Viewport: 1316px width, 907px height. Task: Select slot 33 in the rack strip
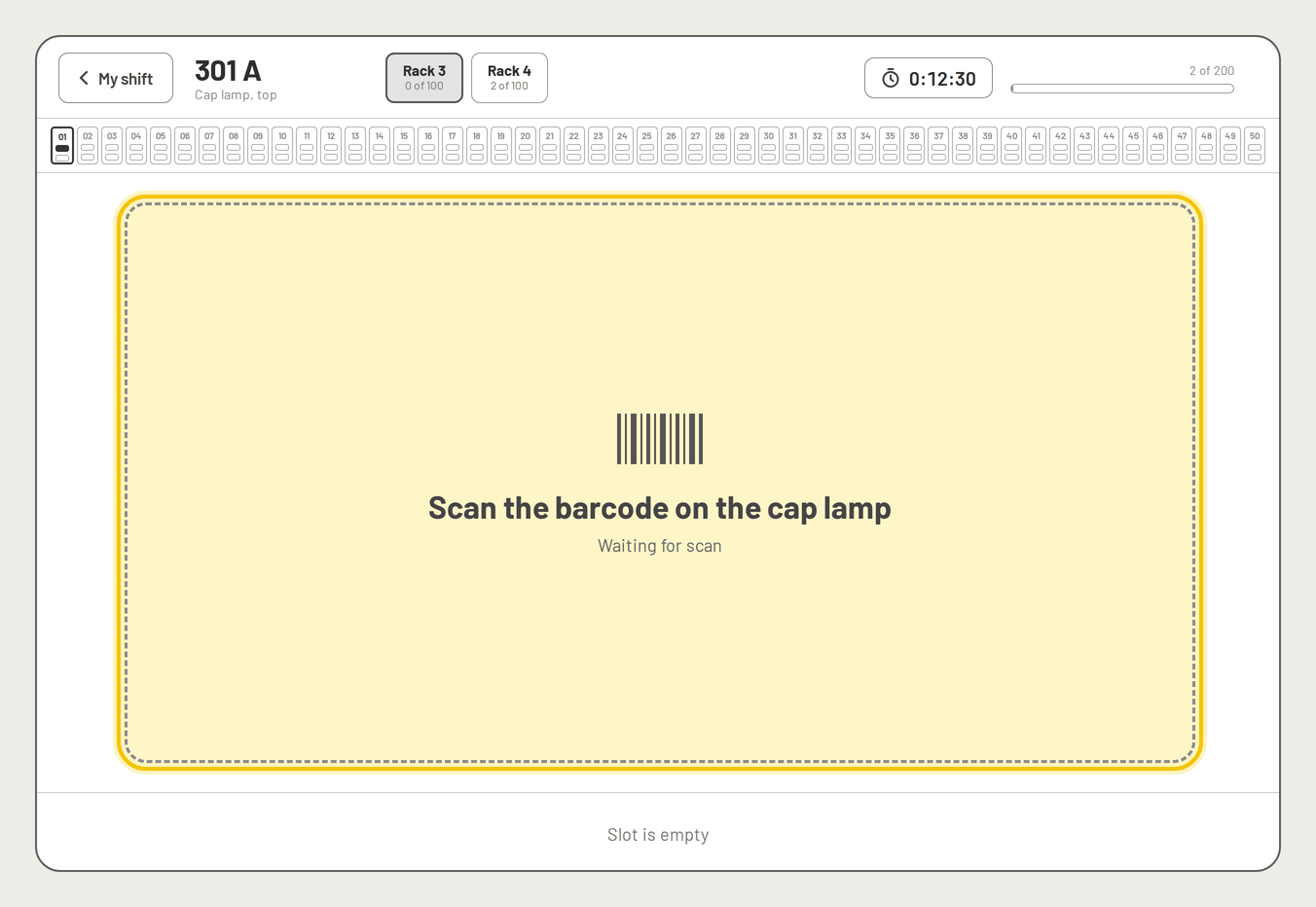(842, 146)
